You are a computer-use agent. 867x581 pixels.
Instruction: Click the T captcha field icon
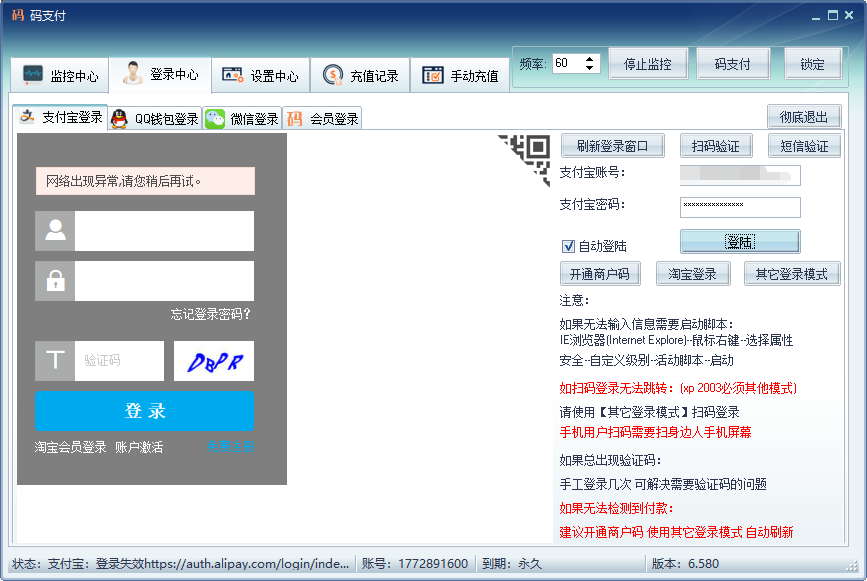point(55,360)
